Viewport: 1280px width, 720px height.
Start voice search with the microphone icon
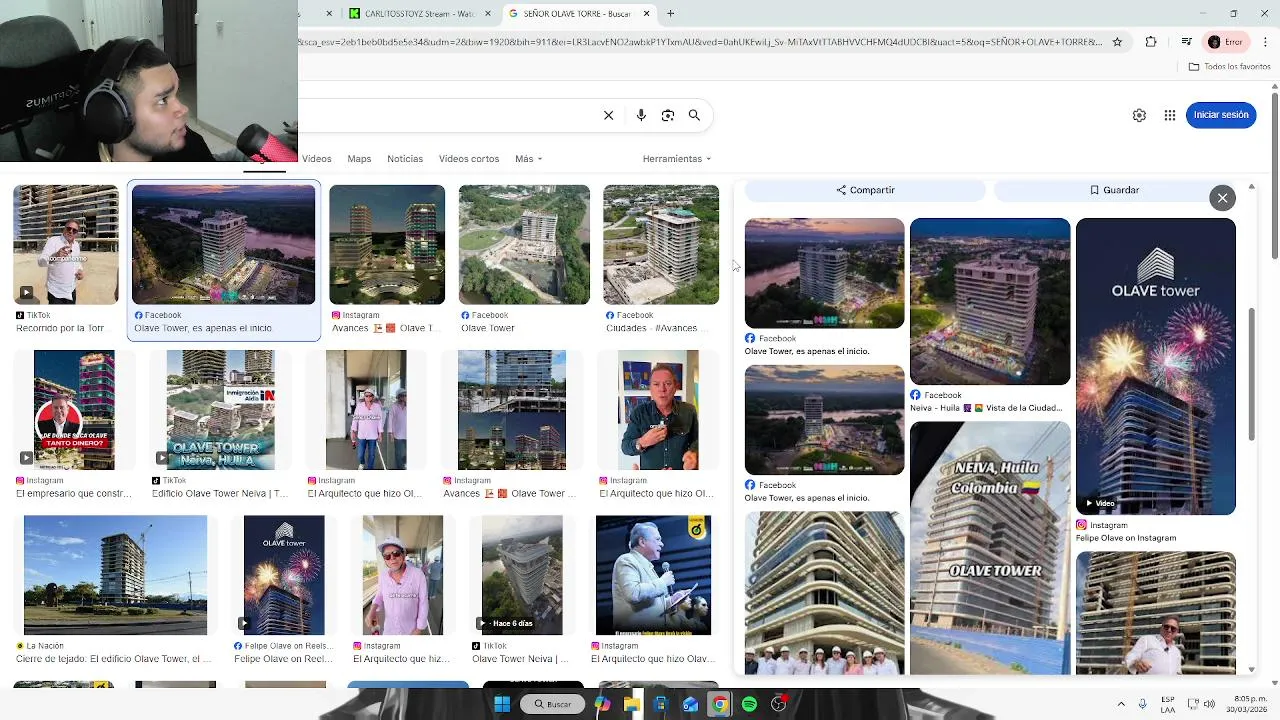641,115
